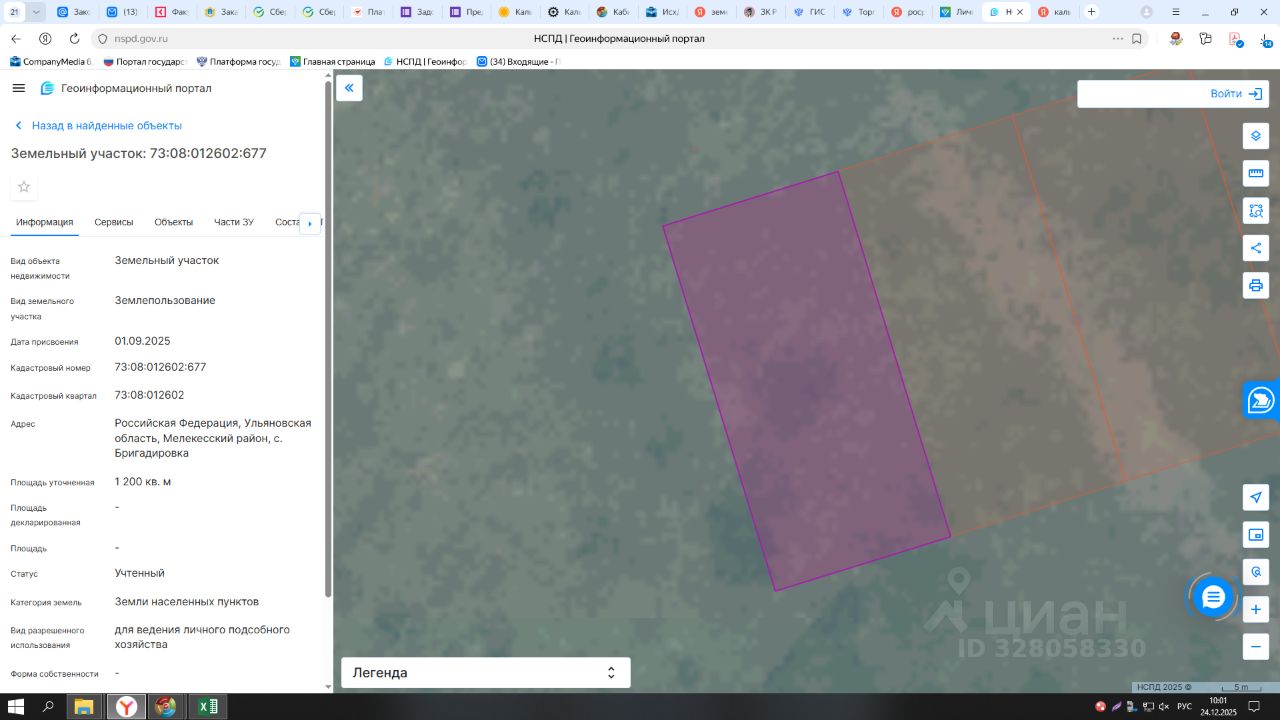Click the 1 200 кв. м area value
This screenshot has width=1280, height=720.
143,482
